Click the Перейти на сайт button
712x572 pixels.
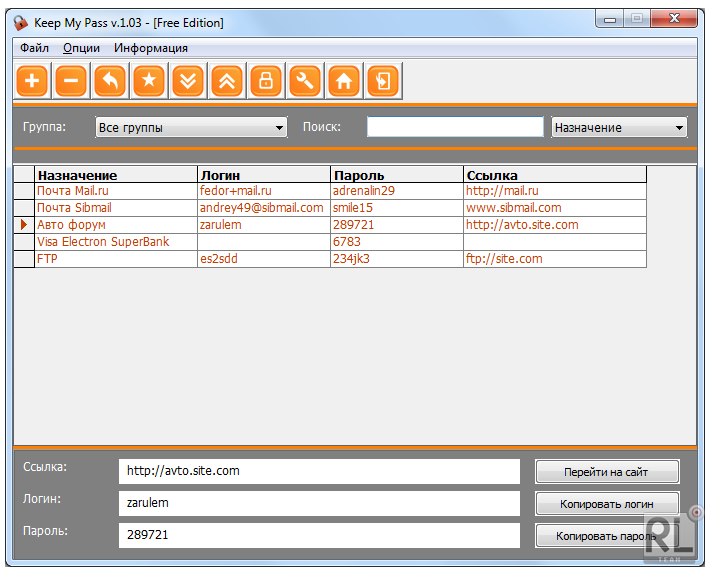pyautogui.click(x=607, y=472)
